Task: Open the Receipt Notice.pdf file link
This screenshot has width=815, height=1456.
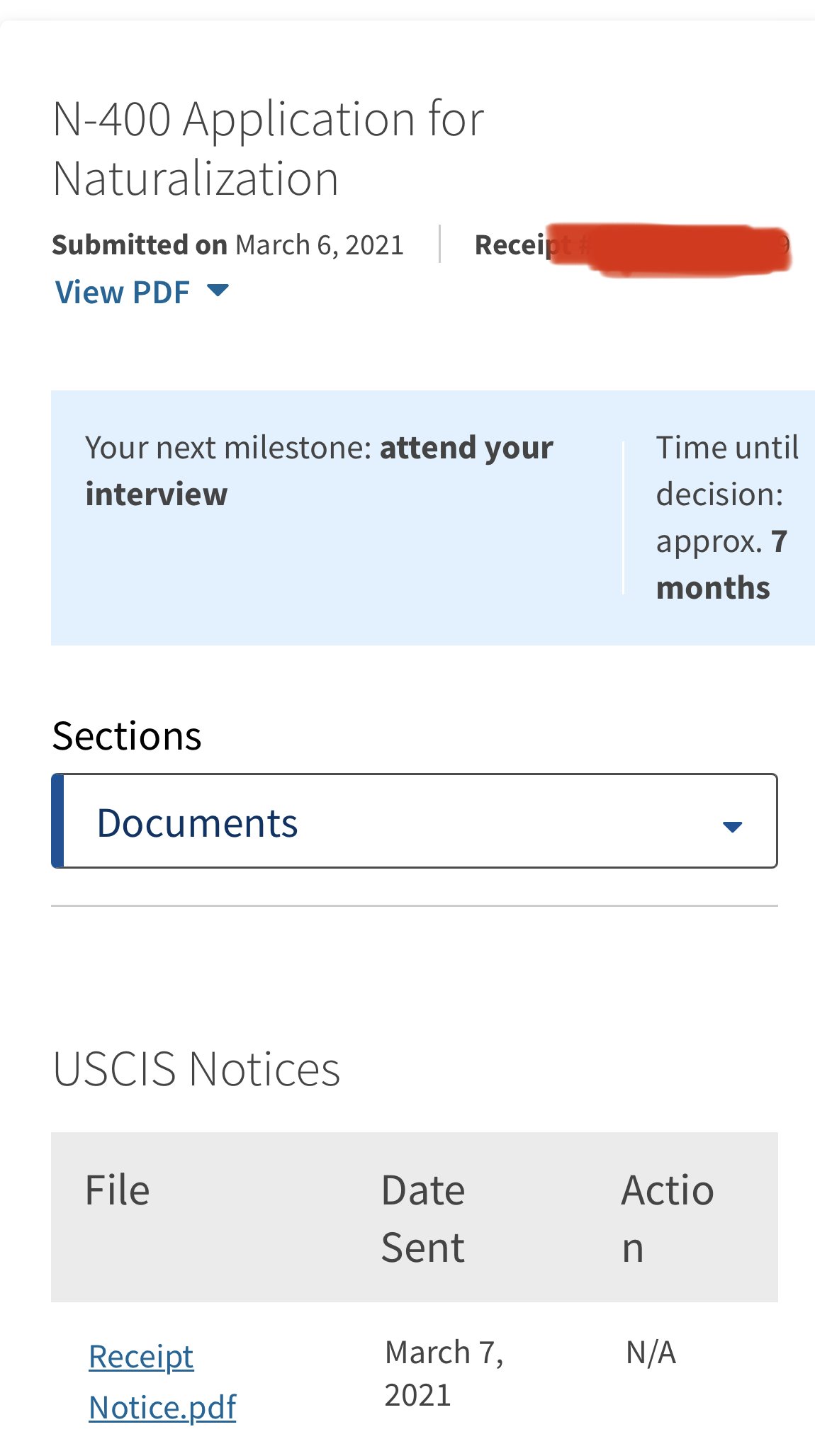Action: (x=162, y=1382)
